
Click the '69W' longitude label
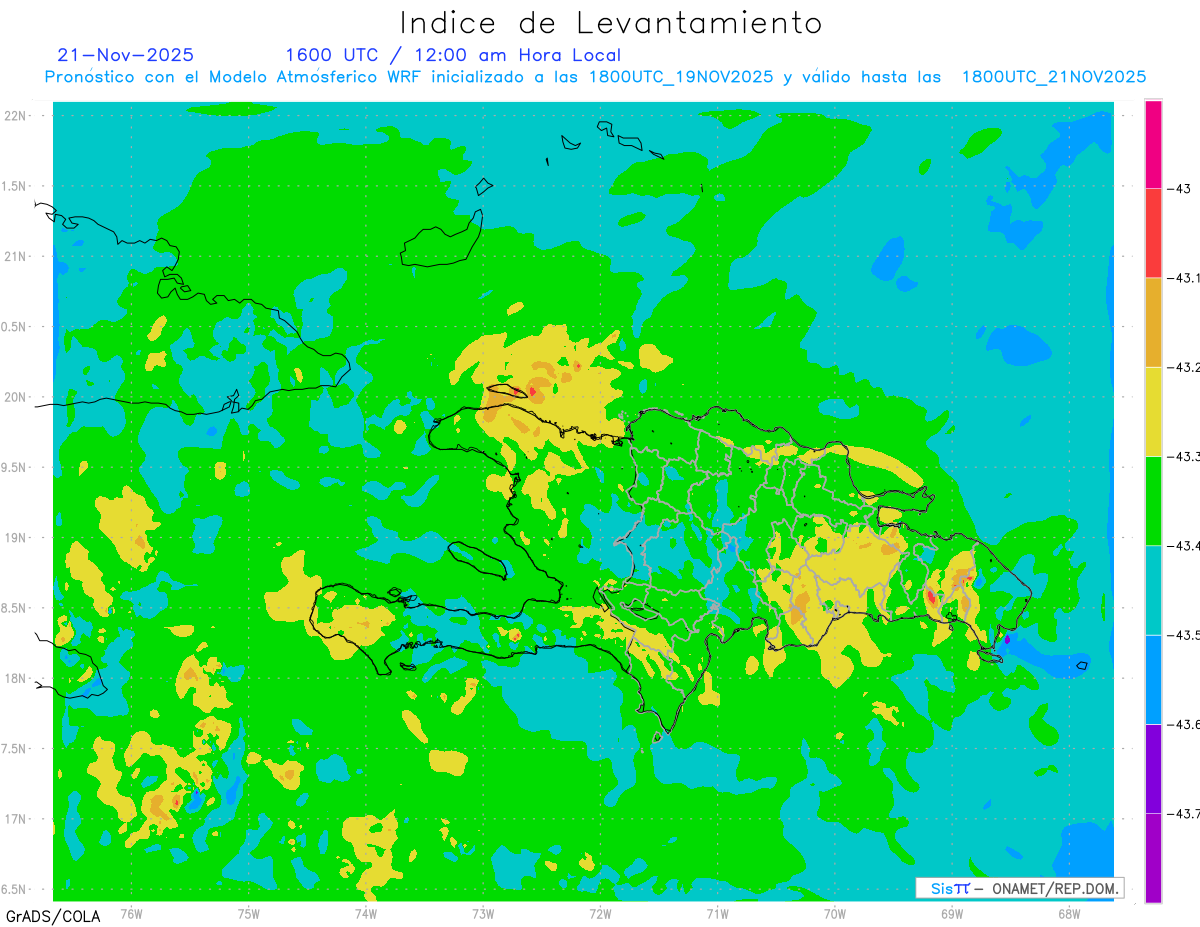tap(952, 914)
